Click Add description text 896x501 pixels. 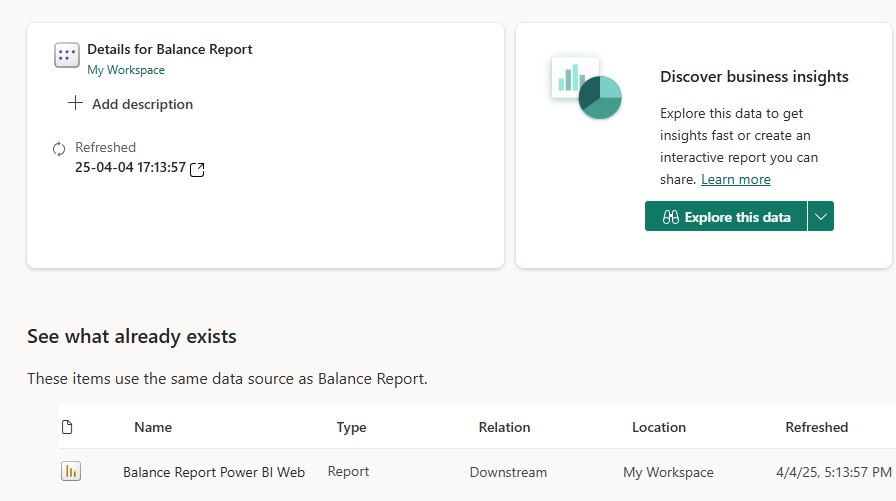[142, 105]
